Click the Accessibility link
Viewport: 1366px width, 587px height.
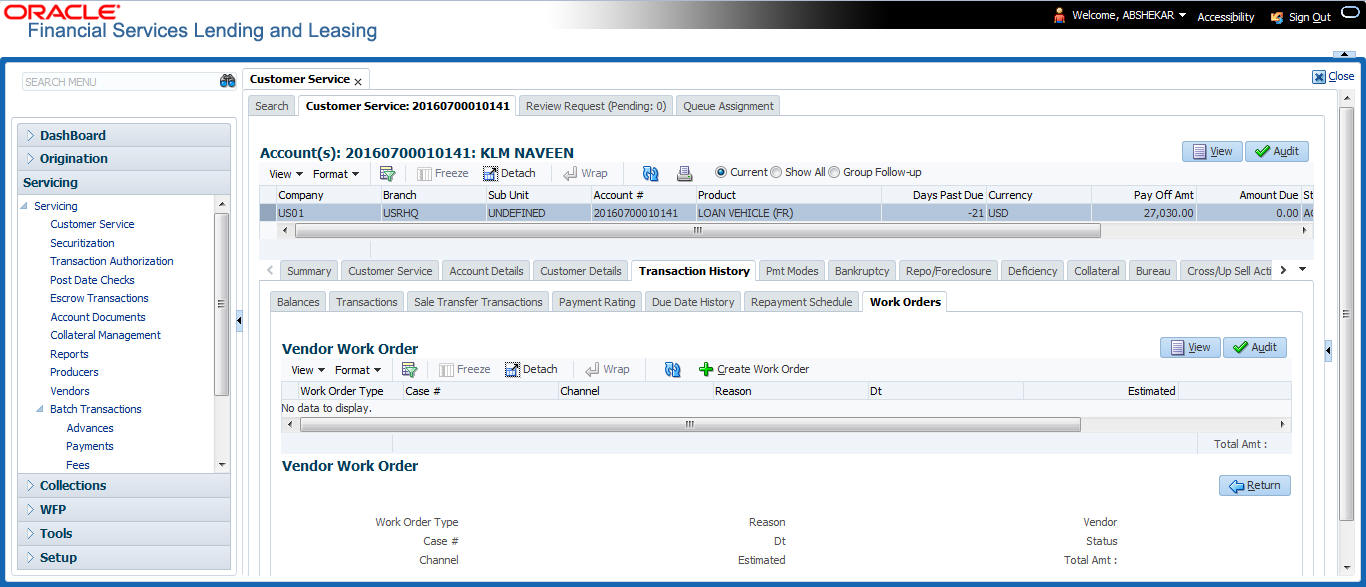coord(1226,17)
